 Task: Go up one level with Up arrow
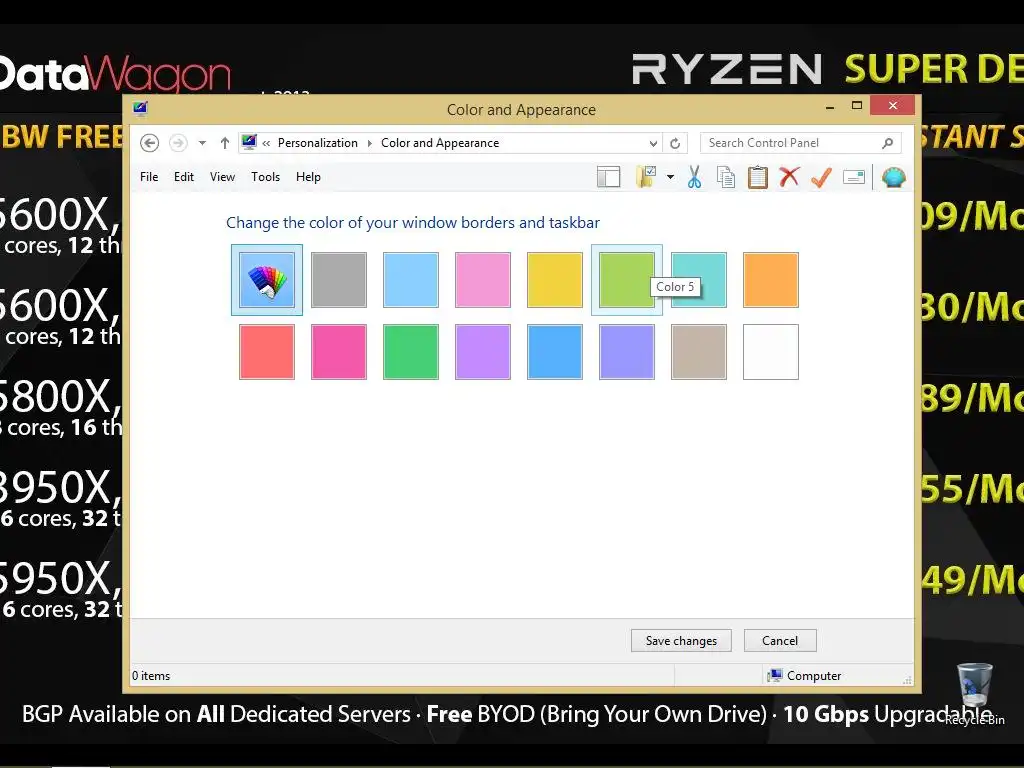tap(225, 143)
